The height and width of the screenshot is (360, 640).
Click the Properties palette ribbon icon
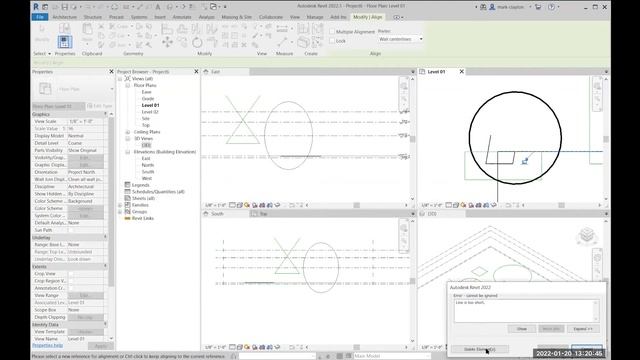pos(64,42)
